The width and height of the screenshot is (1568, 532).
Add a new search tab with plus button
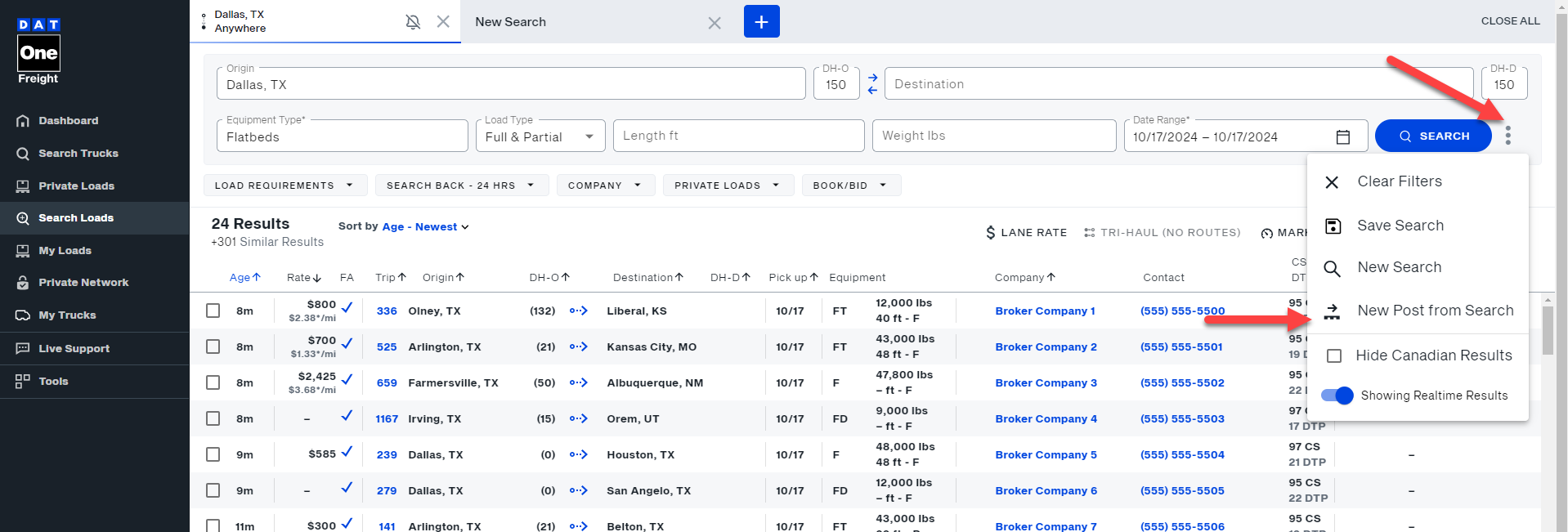pyautogui.click(x=761, y=21)
